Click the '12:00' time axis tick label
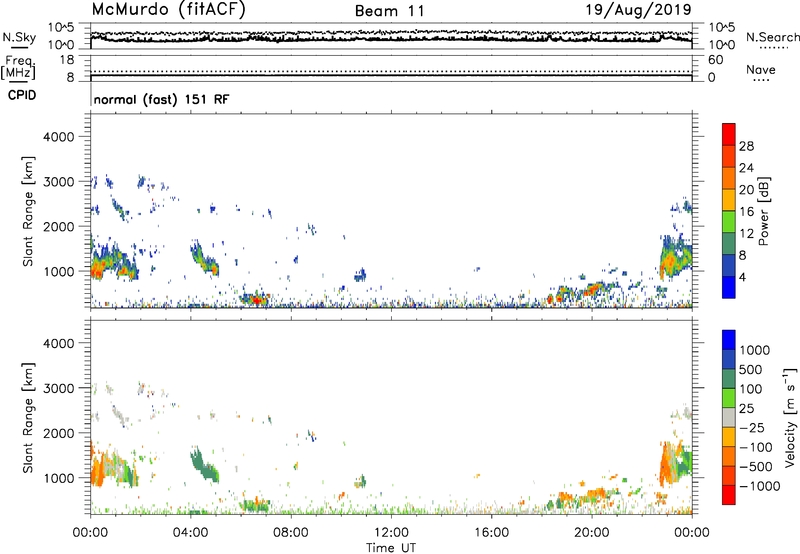This screenshot has height=554, width=800. [391, 533]
